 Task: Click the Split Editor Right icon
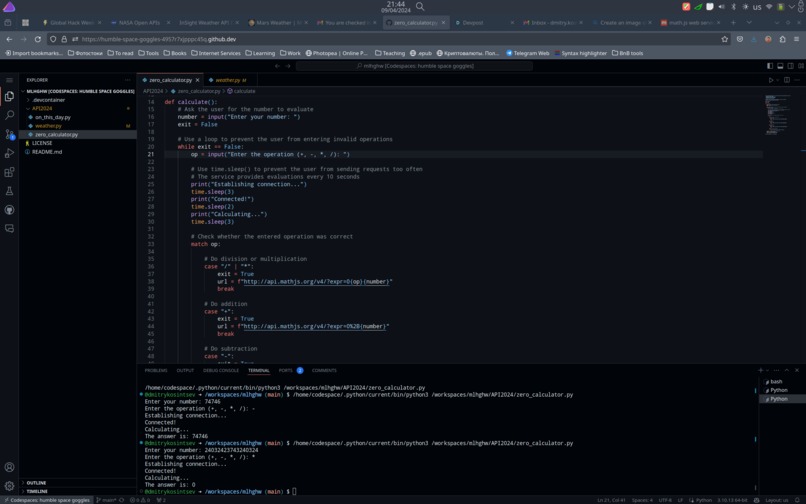pyautogui.click(x=787, y=80)
